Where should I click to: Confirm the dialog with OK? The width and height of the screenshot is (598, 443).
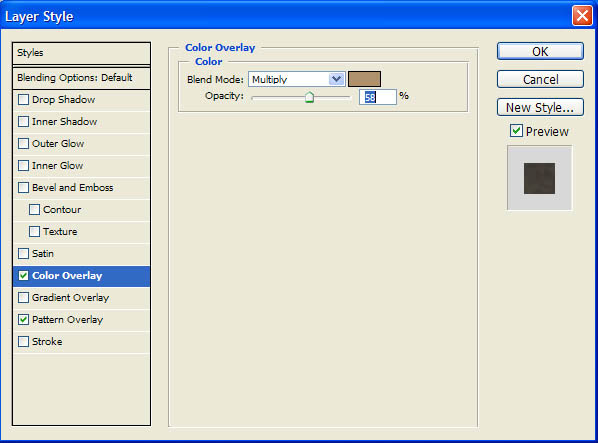tap(540, 51)
